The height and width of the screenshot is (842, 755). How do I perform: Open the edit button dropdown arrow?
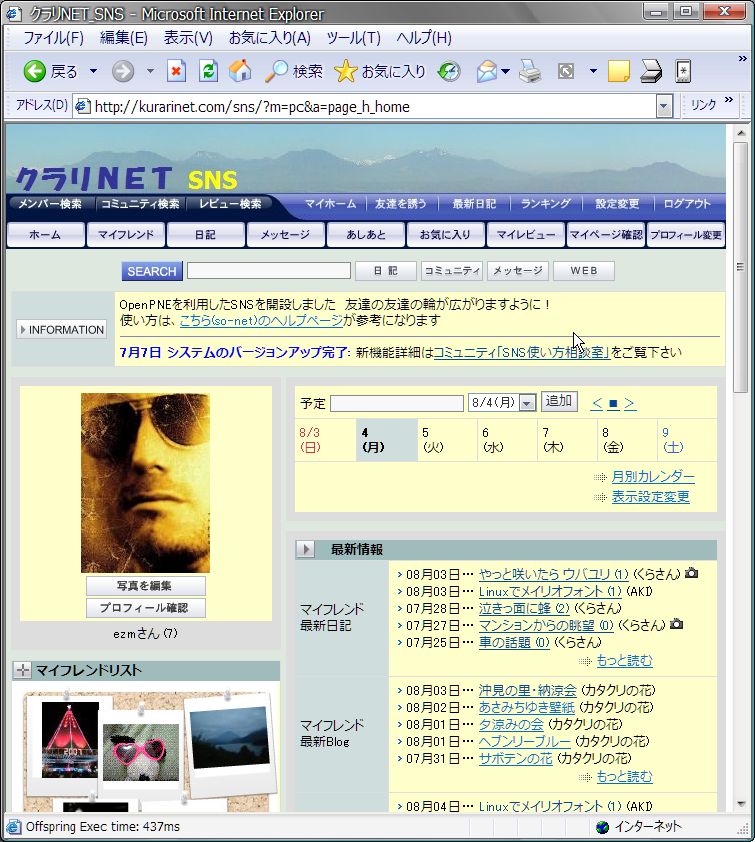[593, 71]
